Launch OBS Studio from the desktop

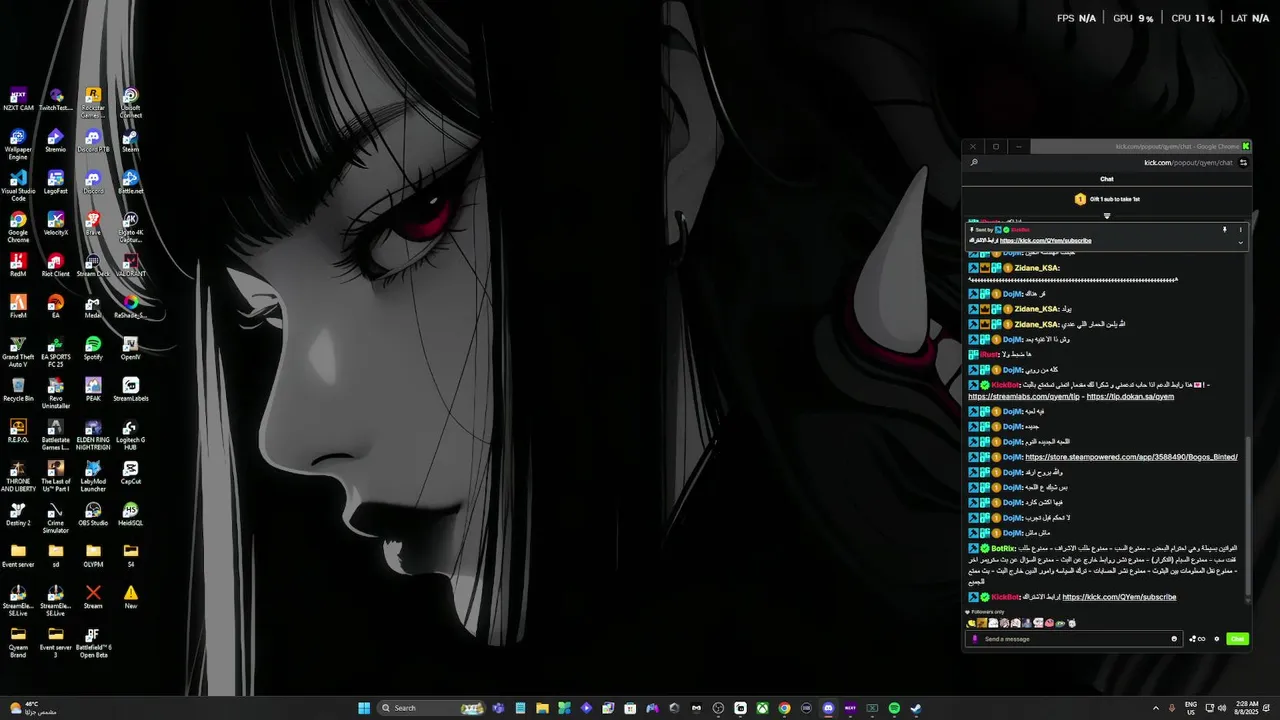(93, 514)
